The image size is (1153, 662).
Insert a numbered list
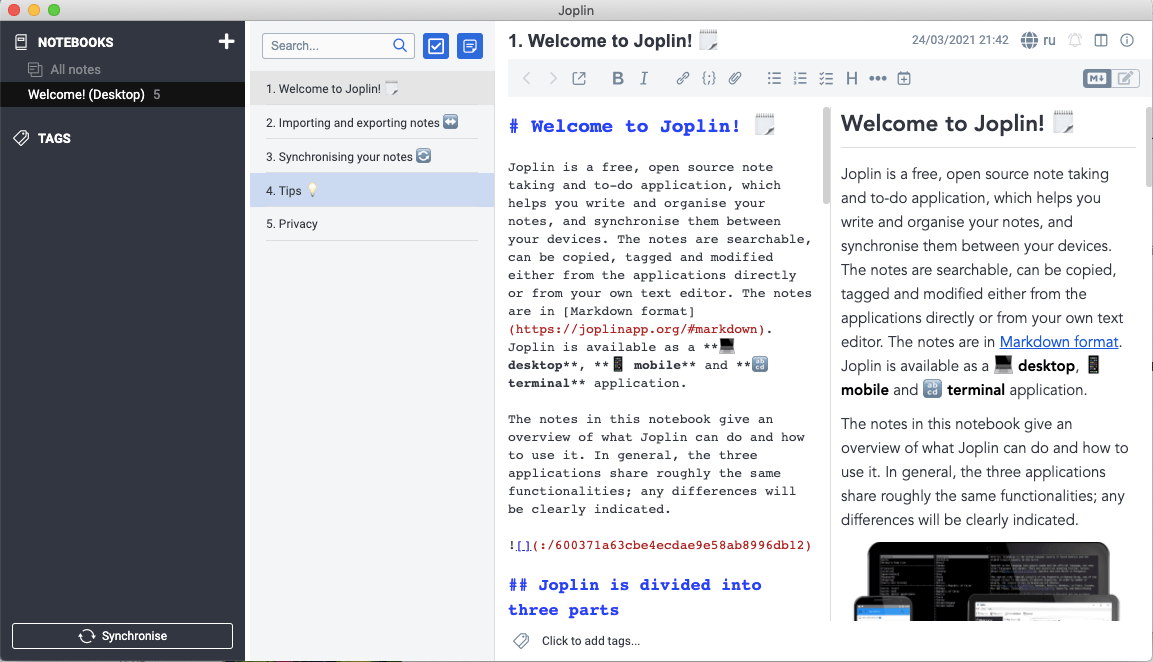(x=800, y=78)
